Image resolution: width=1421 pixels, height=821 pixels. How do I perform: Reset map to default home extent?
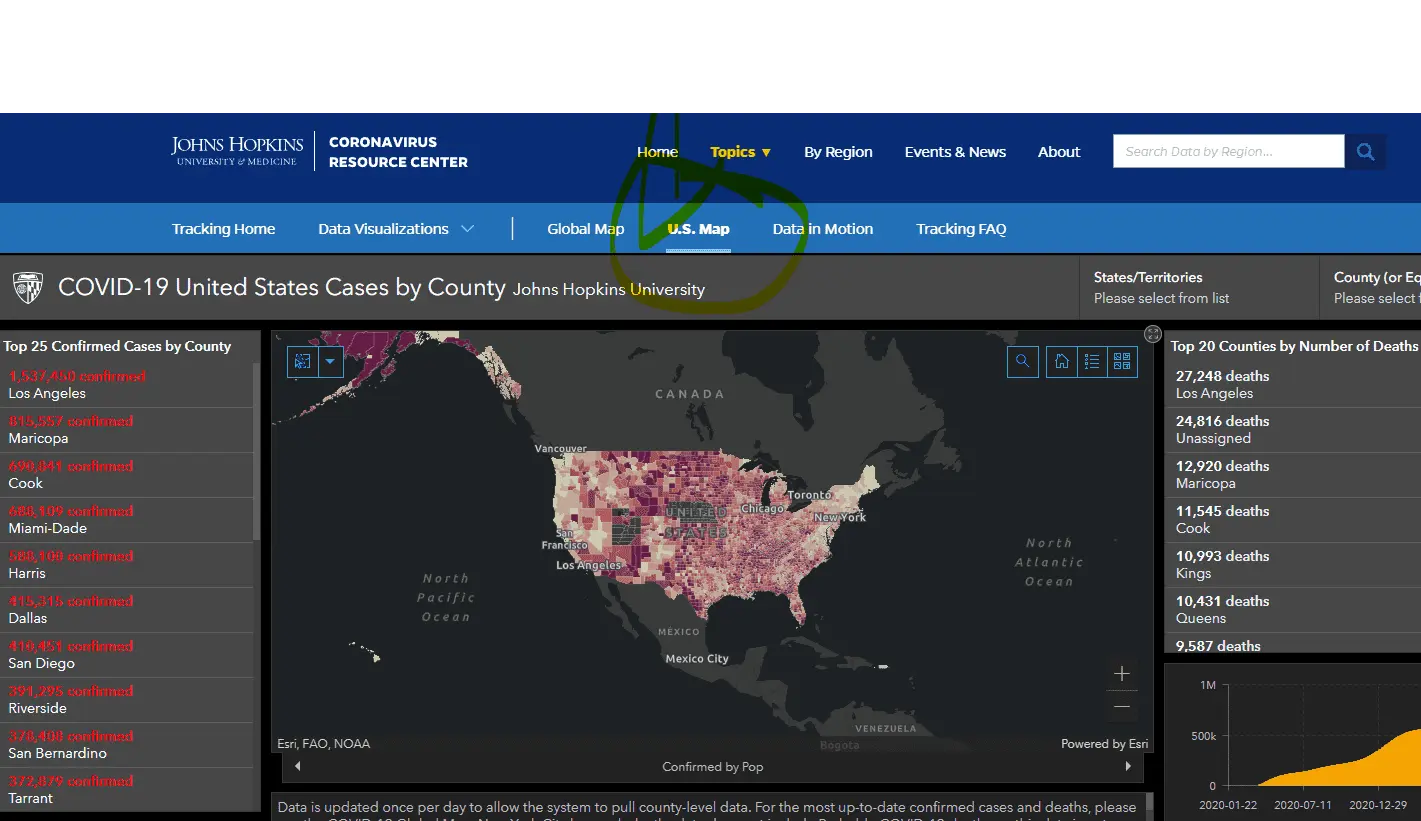[1062, 362]
